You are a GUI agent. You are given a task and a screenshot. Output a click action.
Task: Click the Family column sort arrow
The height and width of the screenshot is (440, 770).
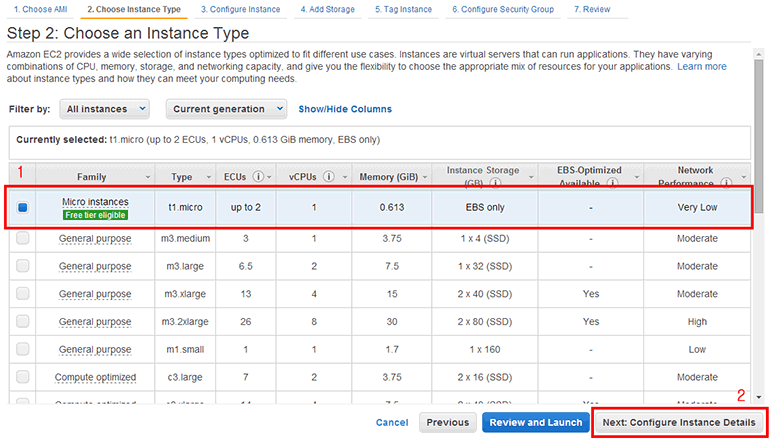pyautogui.click(x=151, y=178)
